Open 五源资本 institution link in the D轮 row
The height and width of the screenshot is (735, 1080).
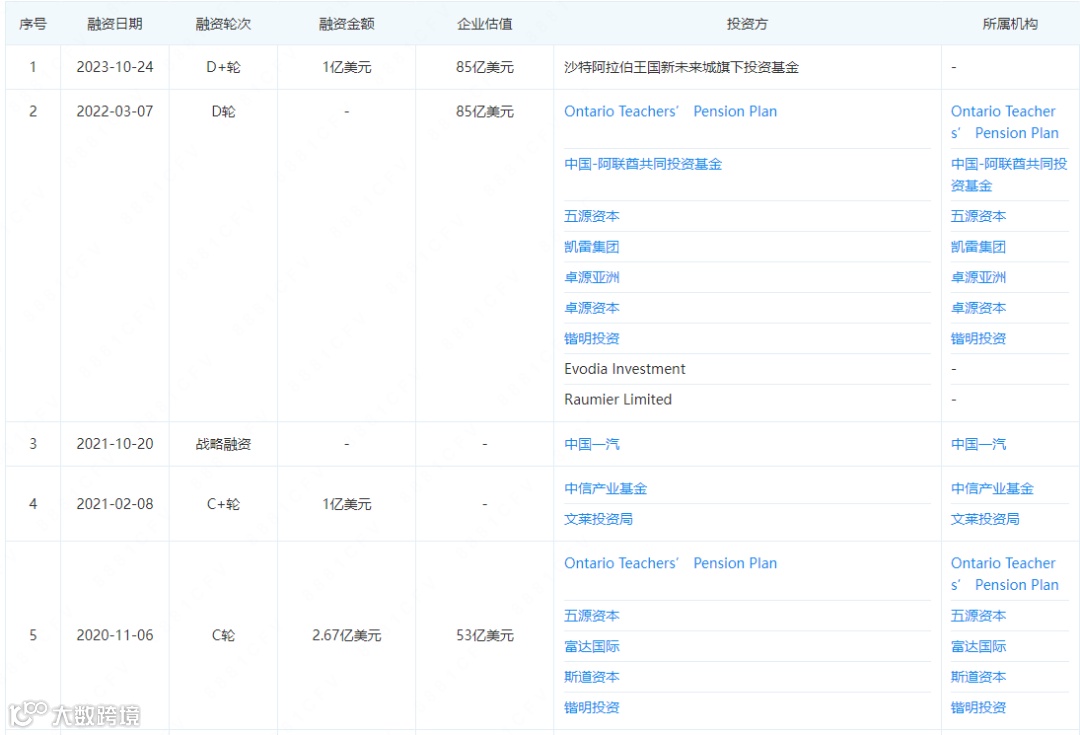(978, 216)
